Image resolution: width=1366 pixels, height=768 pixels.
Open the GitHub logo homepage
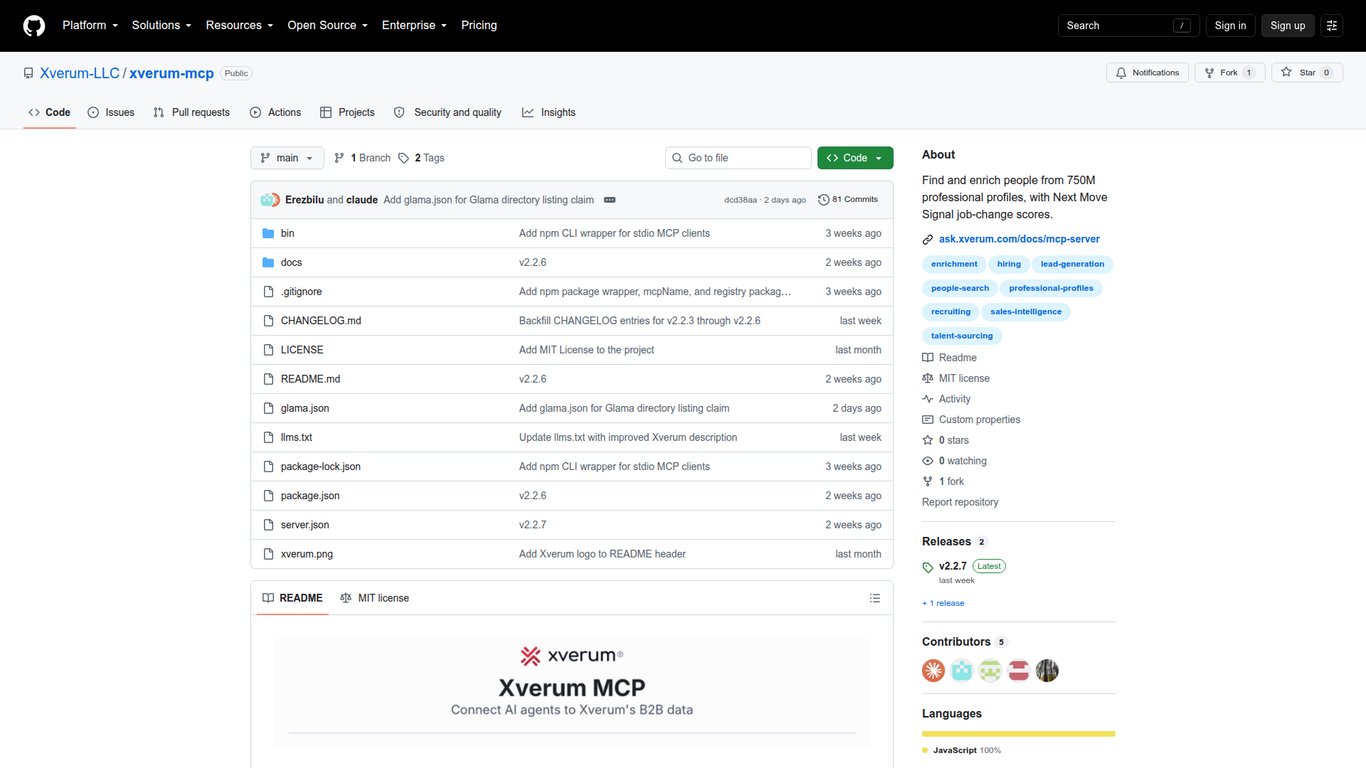[34, 25]
